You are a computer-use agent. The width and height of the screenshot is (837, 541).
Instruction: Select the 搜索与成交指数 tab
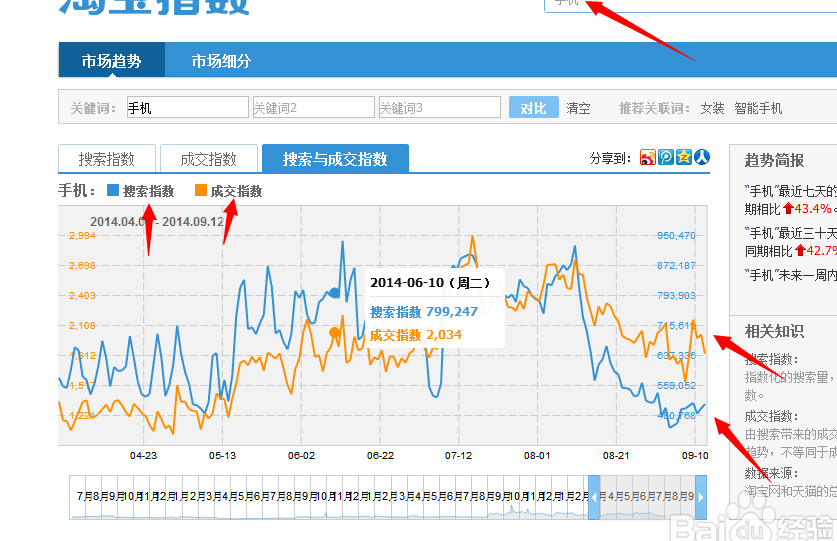pos(335,159)
